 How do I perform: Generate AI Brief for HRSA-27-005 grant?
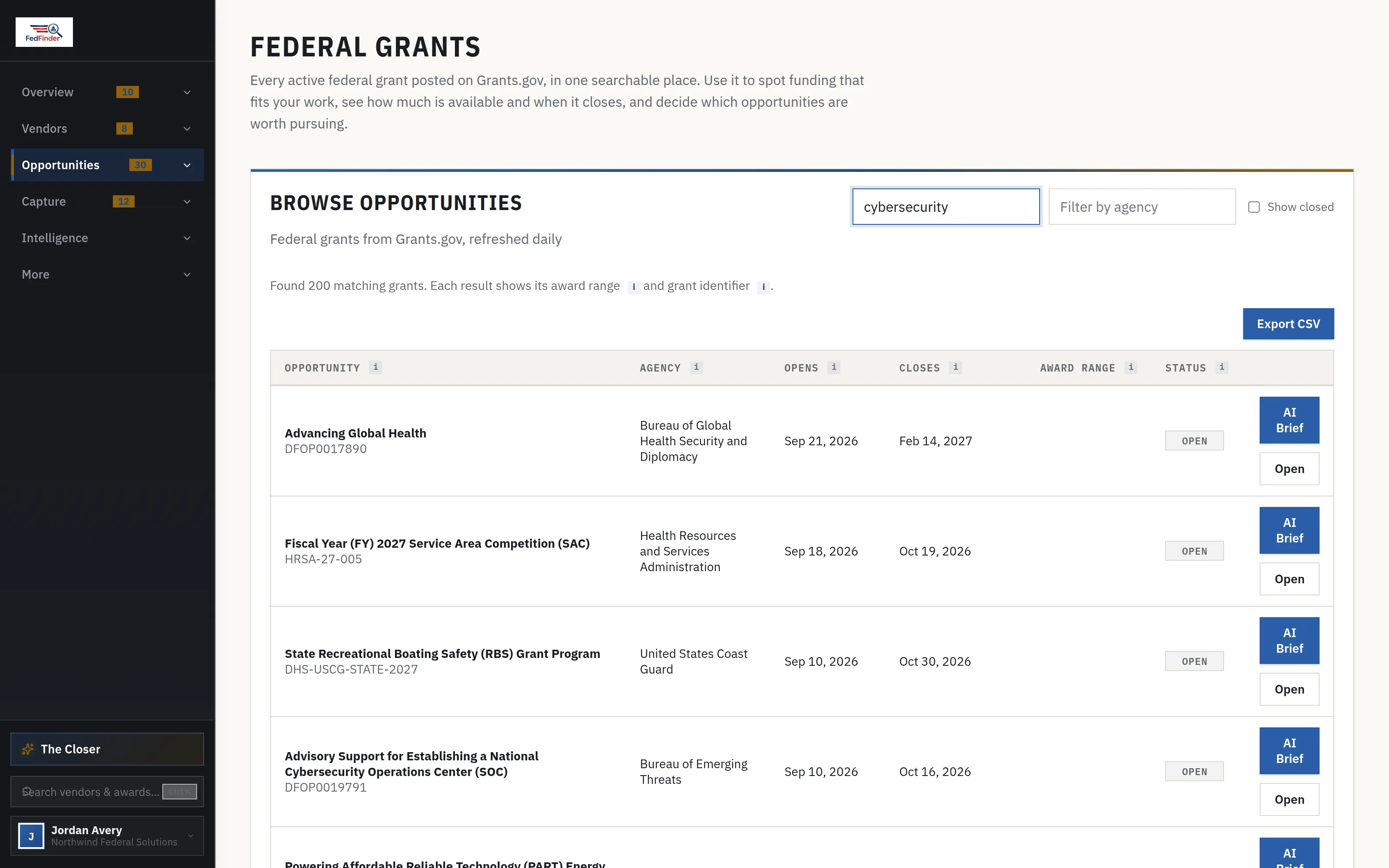pos(1289,530)
